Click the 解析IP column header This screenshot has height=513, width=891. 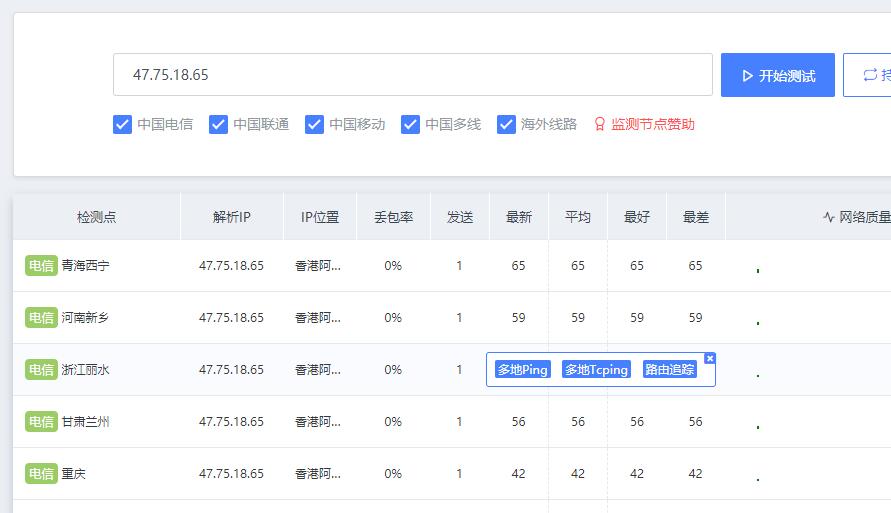(x=232, y=217)
